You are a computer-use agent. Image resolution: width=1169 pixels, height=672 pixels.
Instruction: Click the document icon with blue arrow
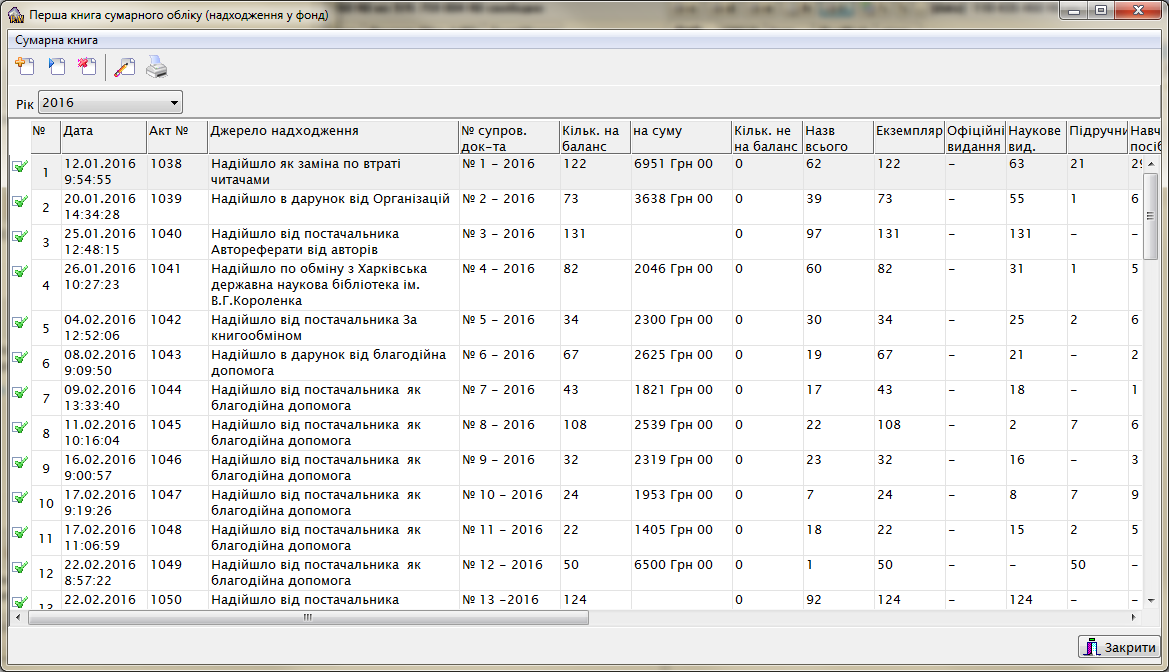point(56,68)
